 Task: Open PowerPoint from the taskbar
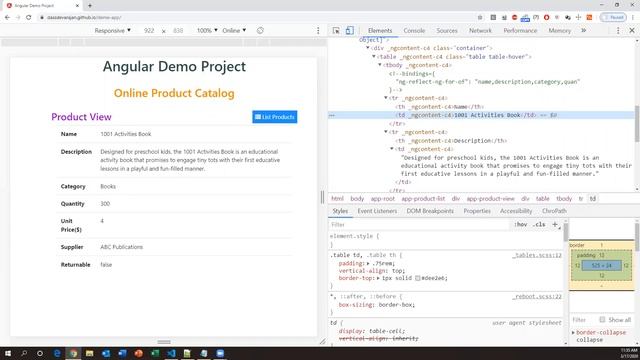coord(138,353)
